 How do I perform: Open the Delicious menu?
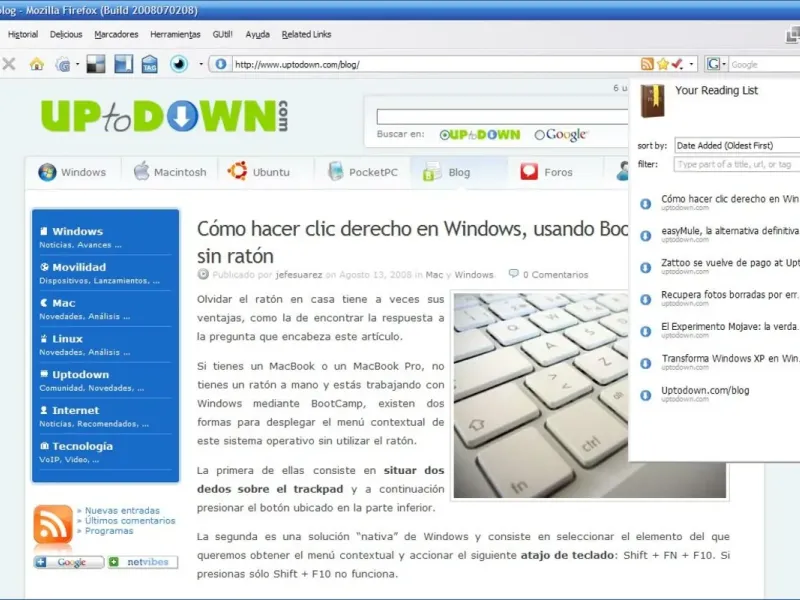pos(66,34)
